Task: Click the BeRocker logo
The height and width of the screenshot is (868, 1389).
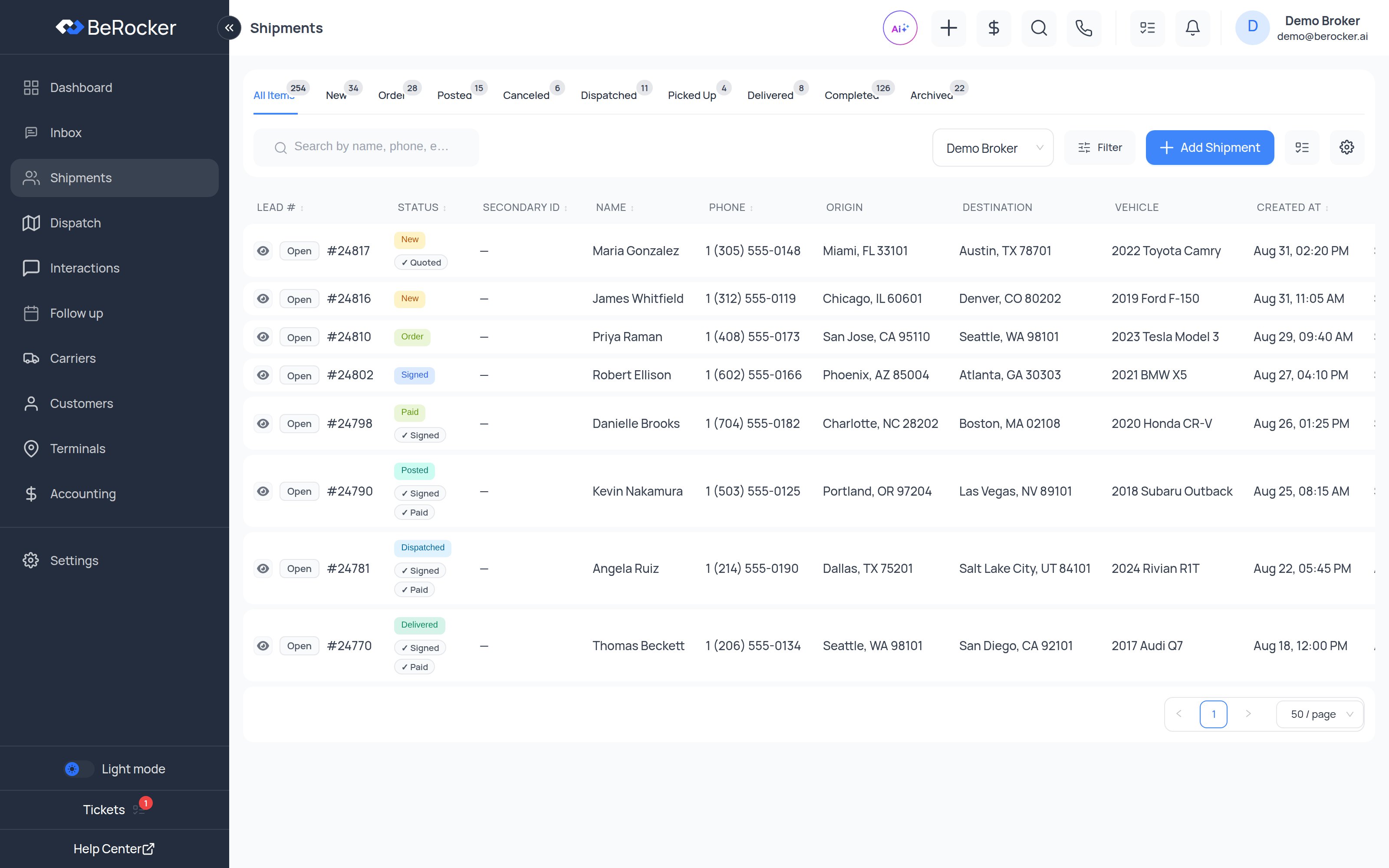Action: (x=115, y=27)
